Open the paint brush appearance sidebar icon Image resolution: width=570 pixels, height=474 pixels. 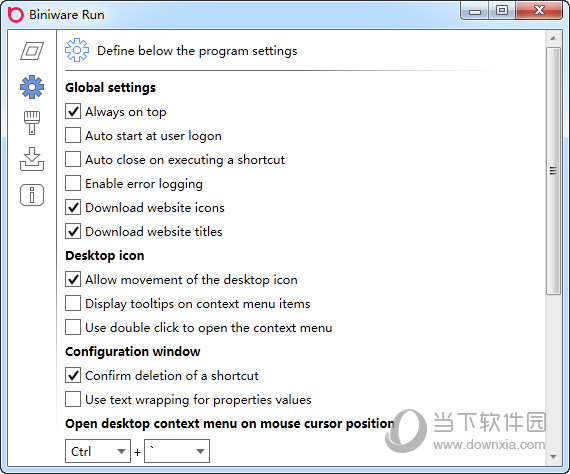click(x=32, y=123)
